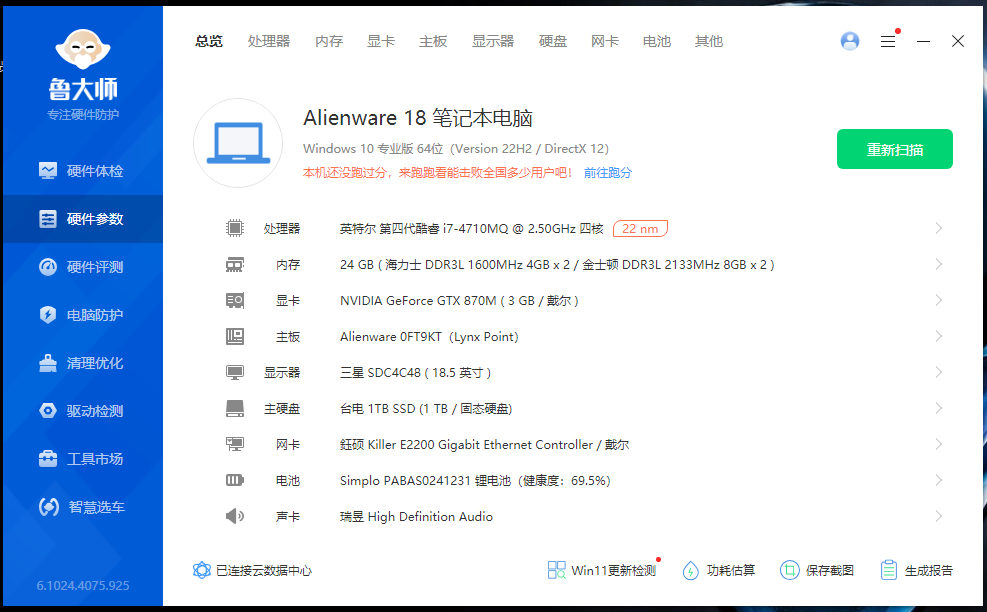Open 智慧选车 in the sidebar

click(x=82, y=507)
